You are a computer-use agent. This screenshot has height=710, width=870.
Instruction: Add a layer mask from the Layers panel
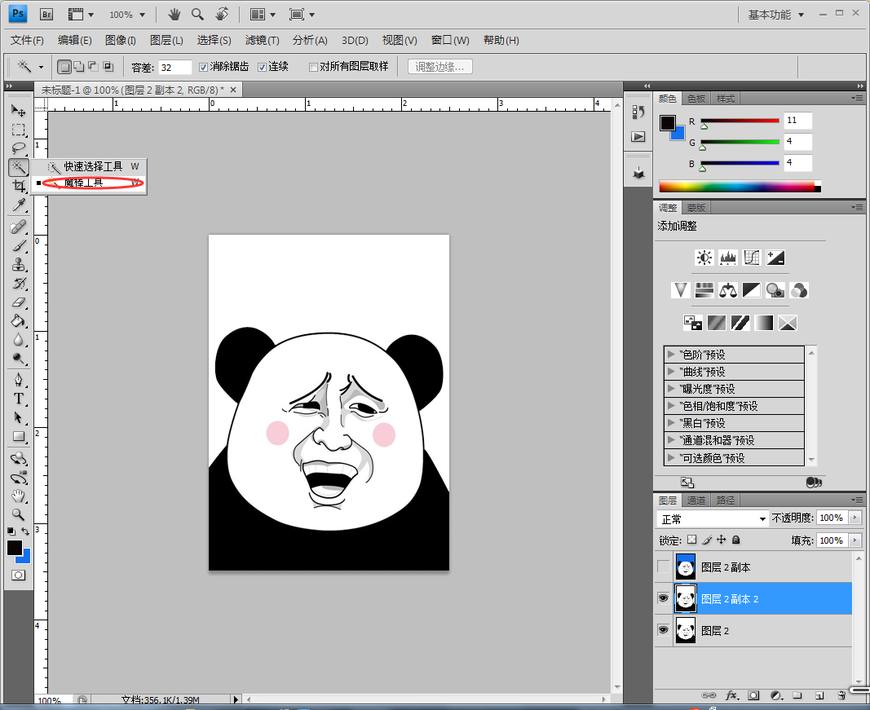tap(752, 694)
